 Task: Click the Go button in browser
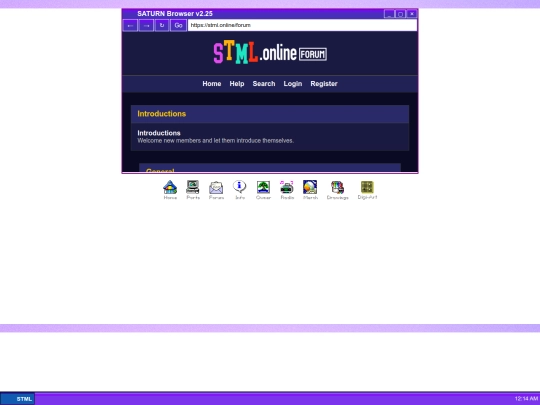coord(178,25)
